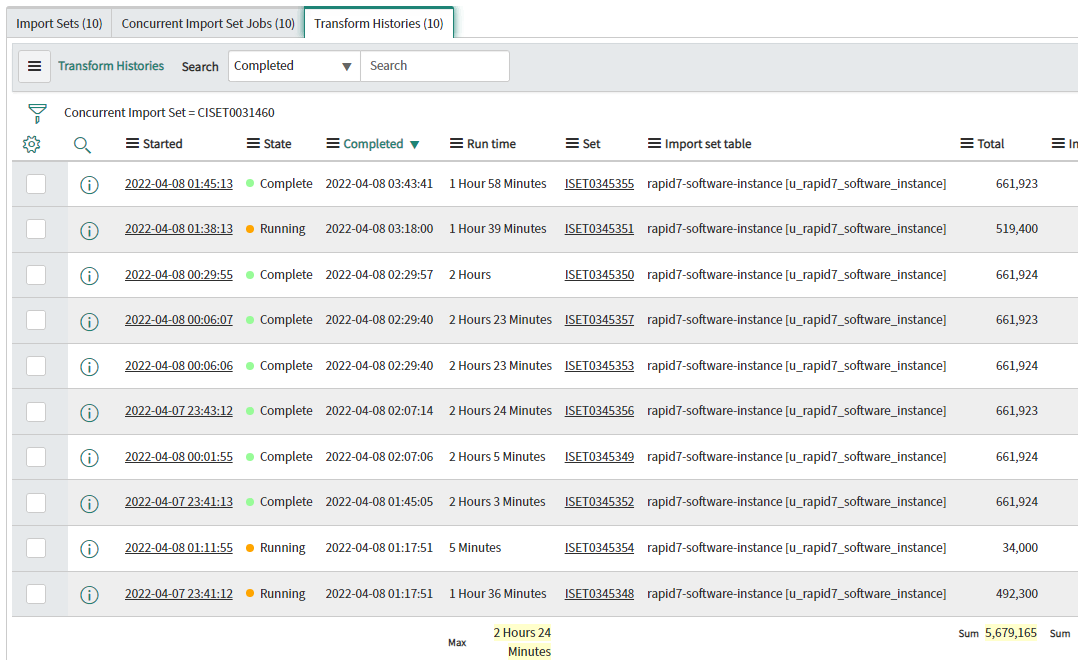Click the 5,679,165 total sum value
Screen dimensions: 1078x660
1011,632
